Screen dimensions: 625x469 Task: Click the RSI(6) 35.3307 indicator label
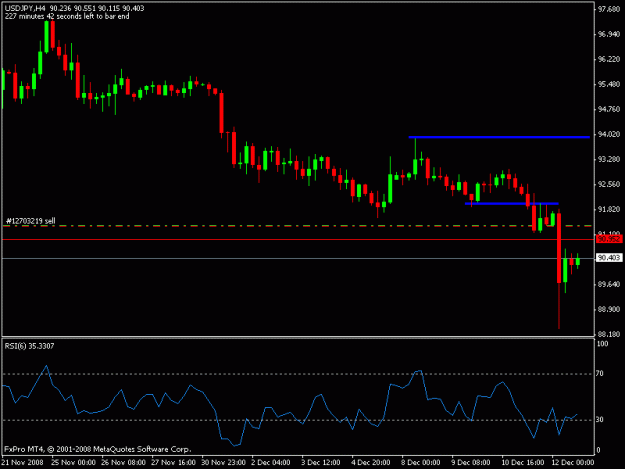point(29,346)
